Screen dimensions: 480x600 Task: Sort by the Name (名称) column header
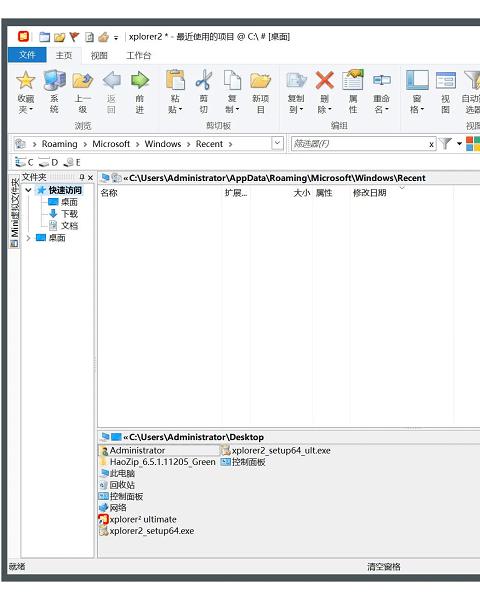tap(109, 193)
